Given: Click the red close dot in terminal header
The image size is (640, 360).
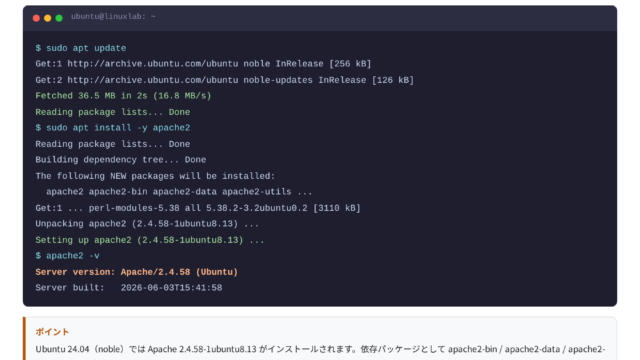Looking at the screenshot, I should [x=36, y=18].
